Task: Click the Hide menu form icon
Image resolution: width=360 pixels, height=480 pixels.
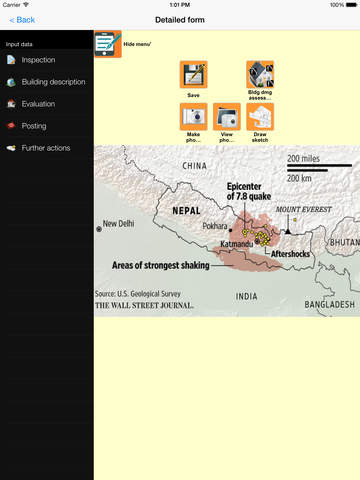Action: tap(108, 44)
